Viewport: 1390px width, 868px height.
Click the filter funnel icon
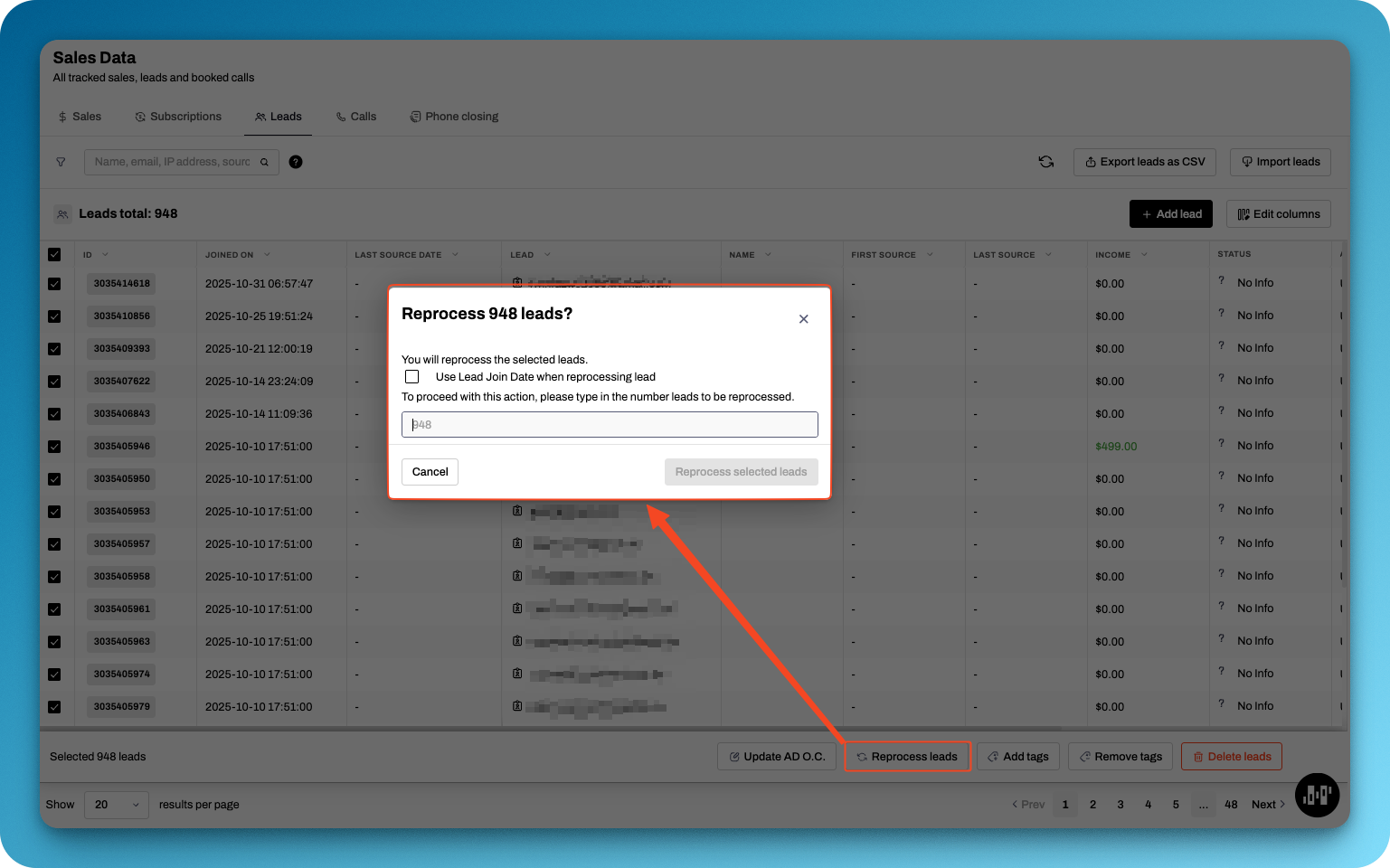point(61,162)
